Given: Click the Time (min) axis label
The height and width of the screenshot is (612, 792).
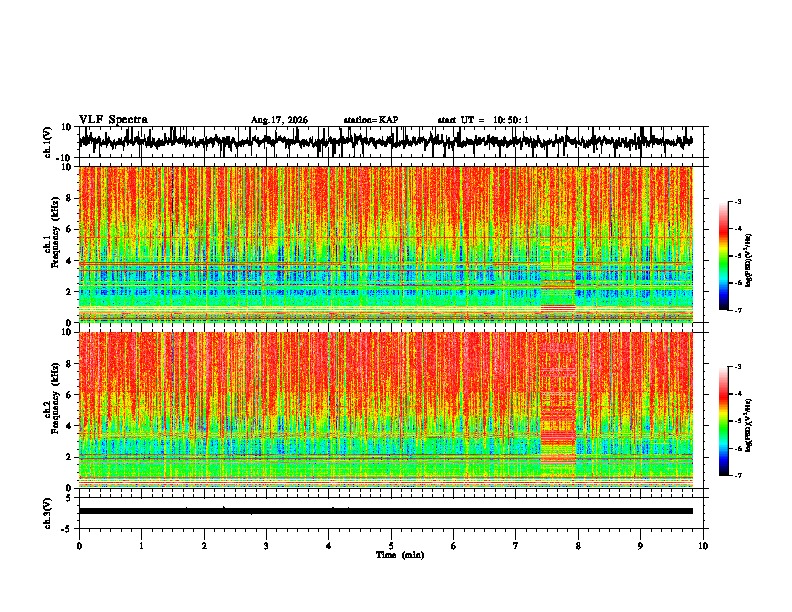Looking at the screenshot, I should [400, 555].
